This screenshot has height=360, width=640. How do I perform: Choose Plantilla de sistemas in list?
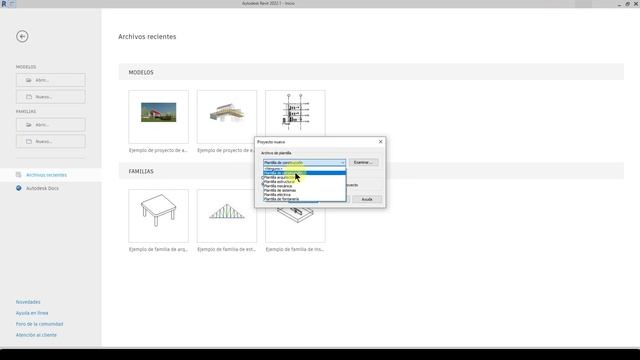[x=304, y=190]
